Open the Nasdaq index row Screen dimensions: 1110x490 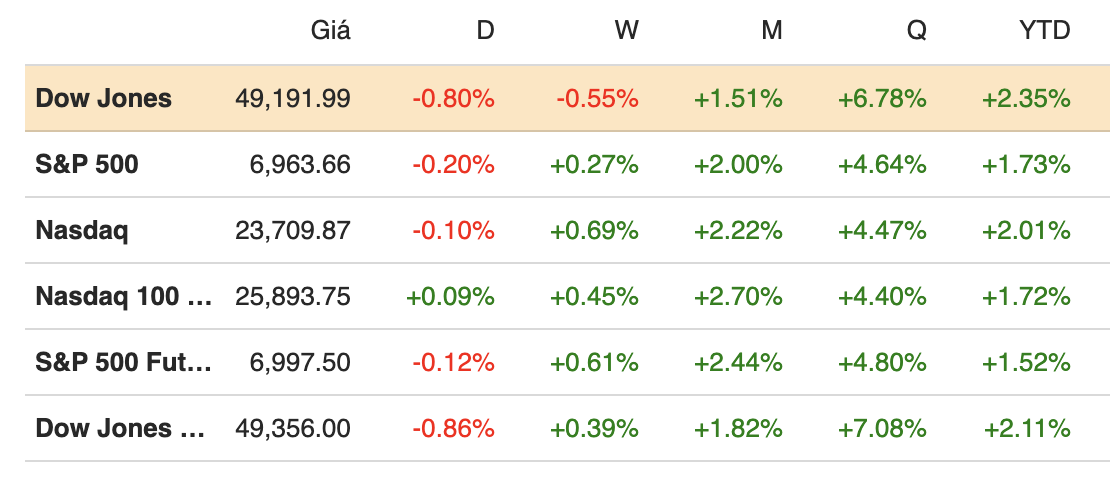(82, 230)
